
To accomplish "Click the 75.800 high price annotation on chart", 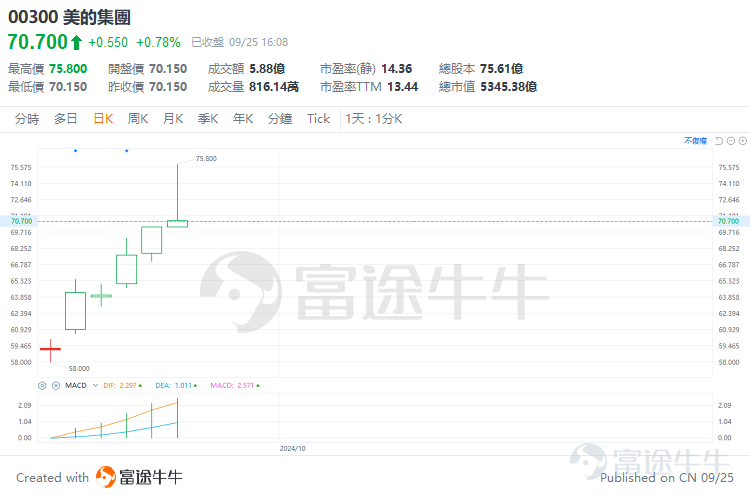I will coord(206,158).
